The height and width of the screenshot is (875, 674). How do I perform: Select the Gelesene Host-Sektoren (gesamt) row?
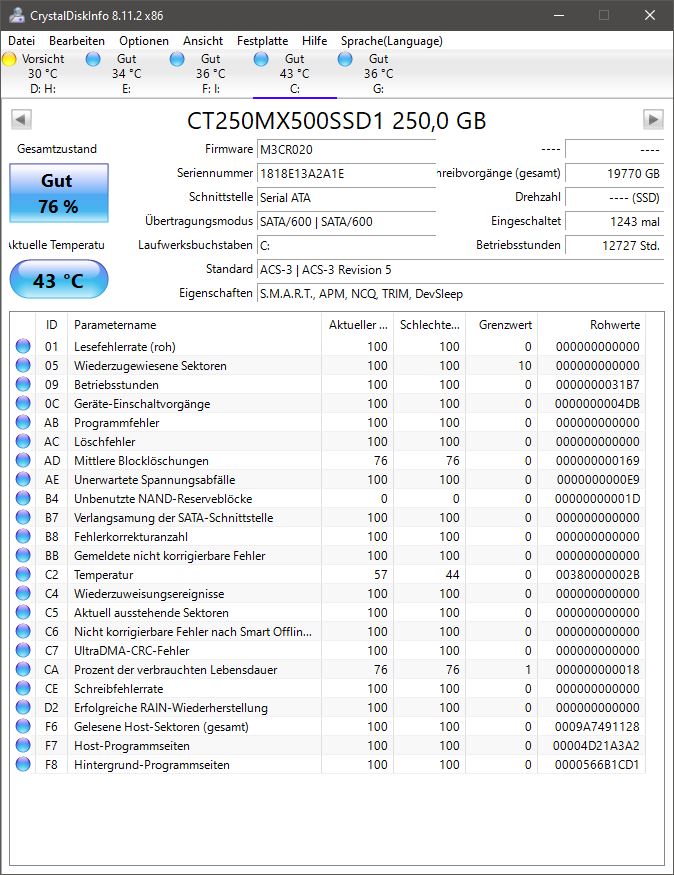[328, 726]
